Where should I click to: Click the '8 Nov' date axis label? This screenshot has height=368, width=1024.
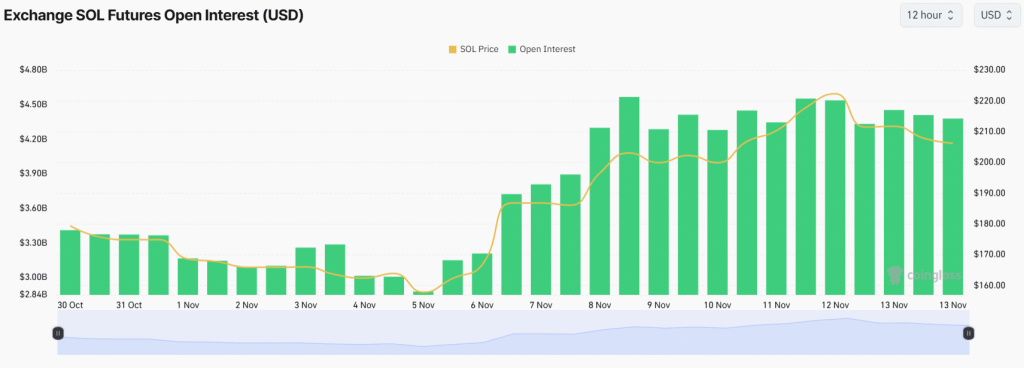click(600, 305)
